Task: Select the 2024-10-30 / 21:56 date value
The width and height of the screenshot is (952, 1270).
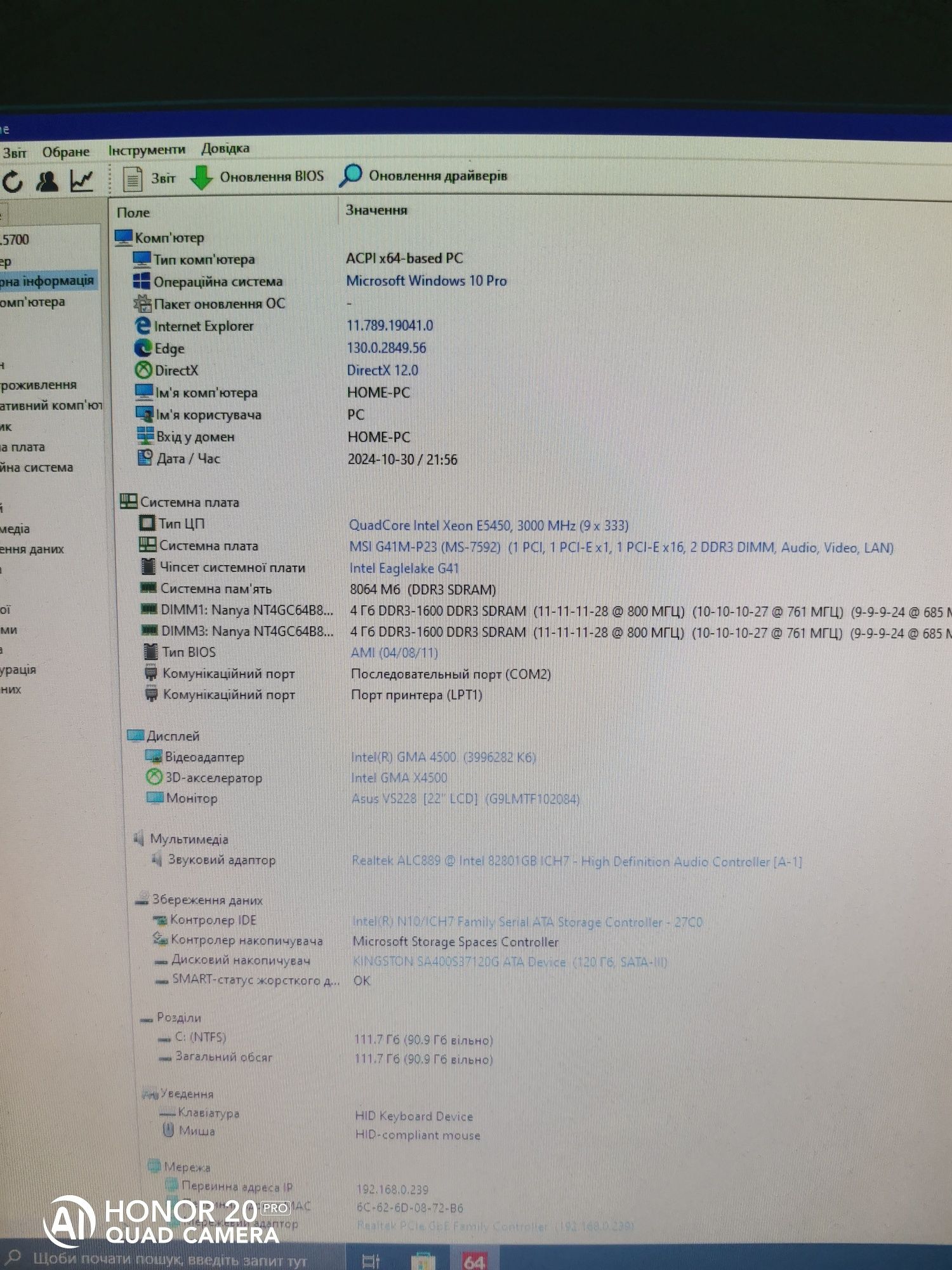Action: coord(402,459)
